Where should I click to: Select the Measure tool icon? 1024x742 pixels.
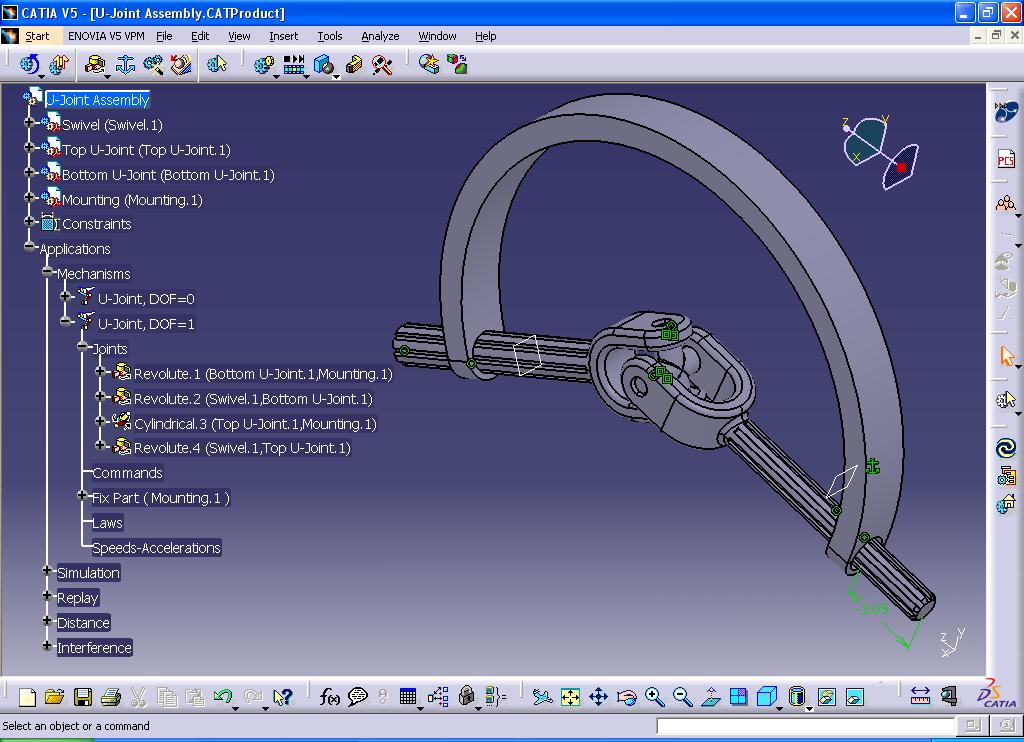pos(921,695)
